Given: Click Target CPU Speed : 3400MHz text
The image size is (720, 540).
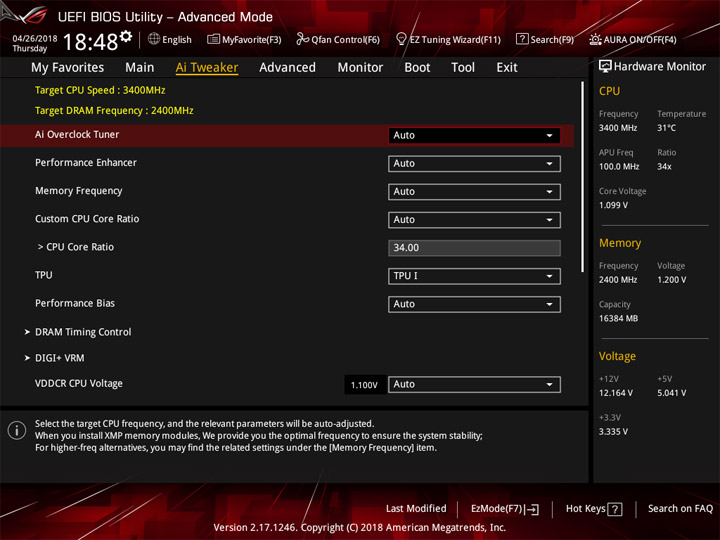Looking at the screenshot, I should click(x=100, y=90).
